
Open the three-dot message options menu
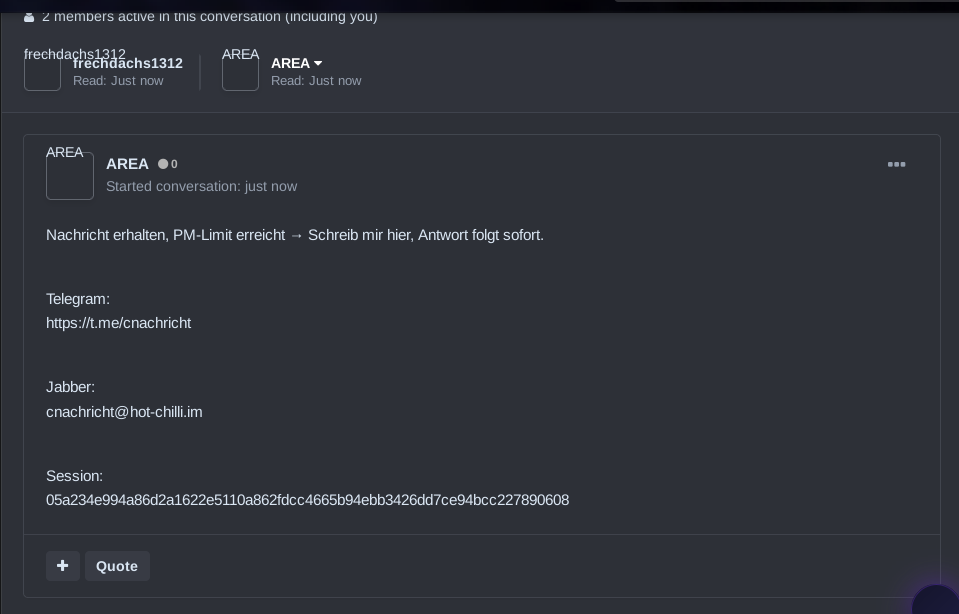(x=896, y=165)
